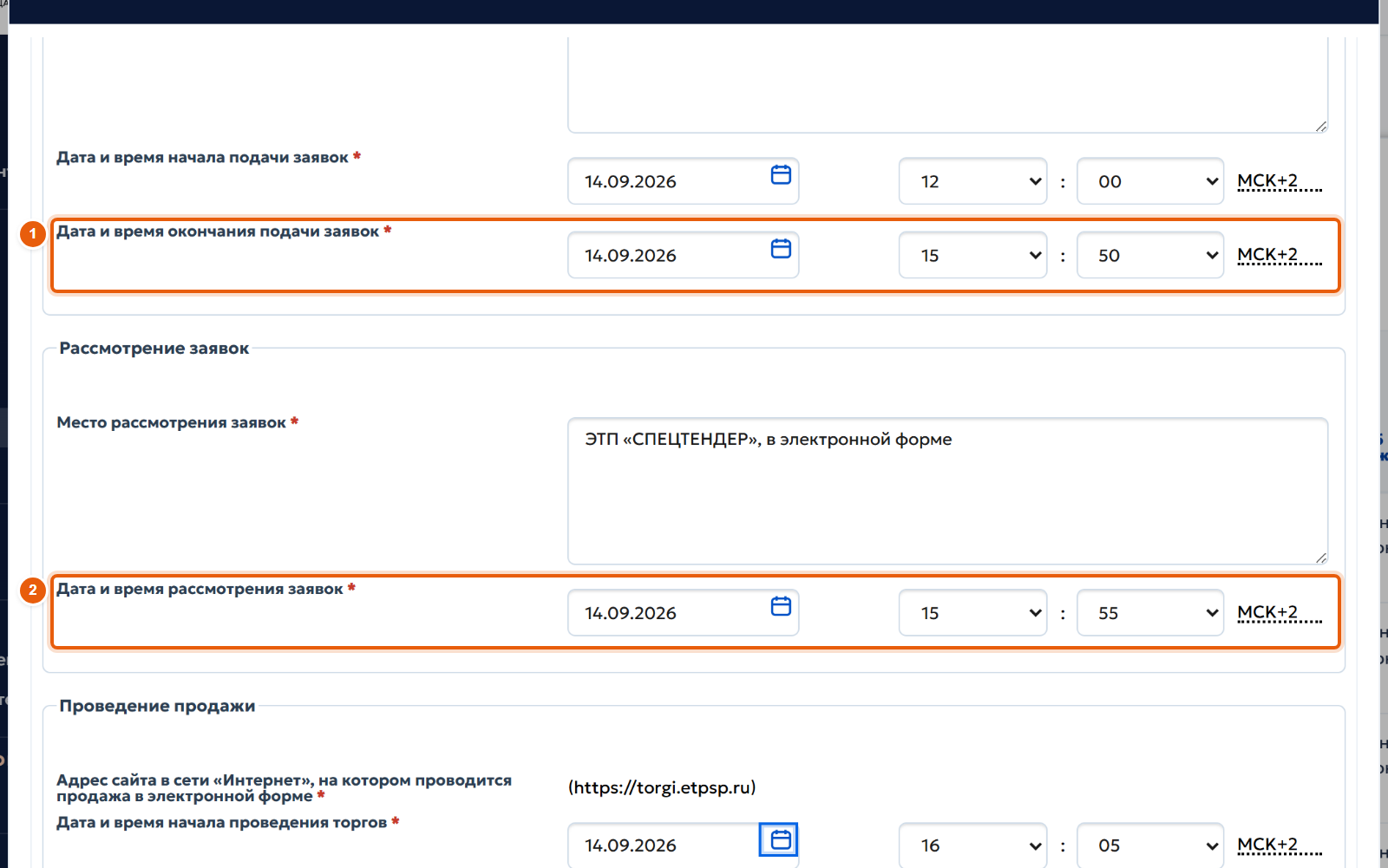The image size is (1388, 868).
Task: Click the 'Дата и время рассмотрения заявок' label
Action: (206, 589)
